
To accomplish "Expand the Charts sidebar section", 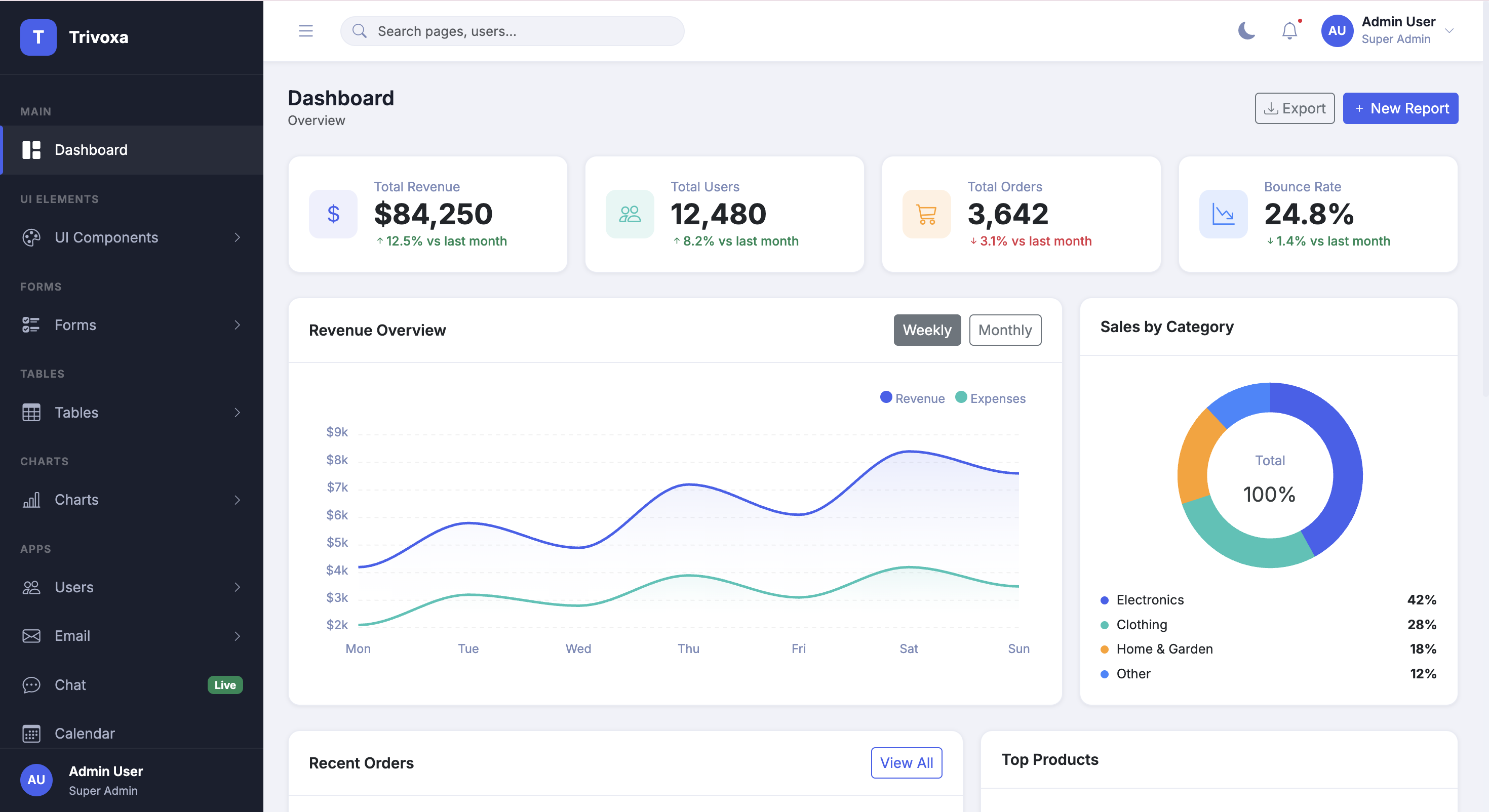I will 132,499.
